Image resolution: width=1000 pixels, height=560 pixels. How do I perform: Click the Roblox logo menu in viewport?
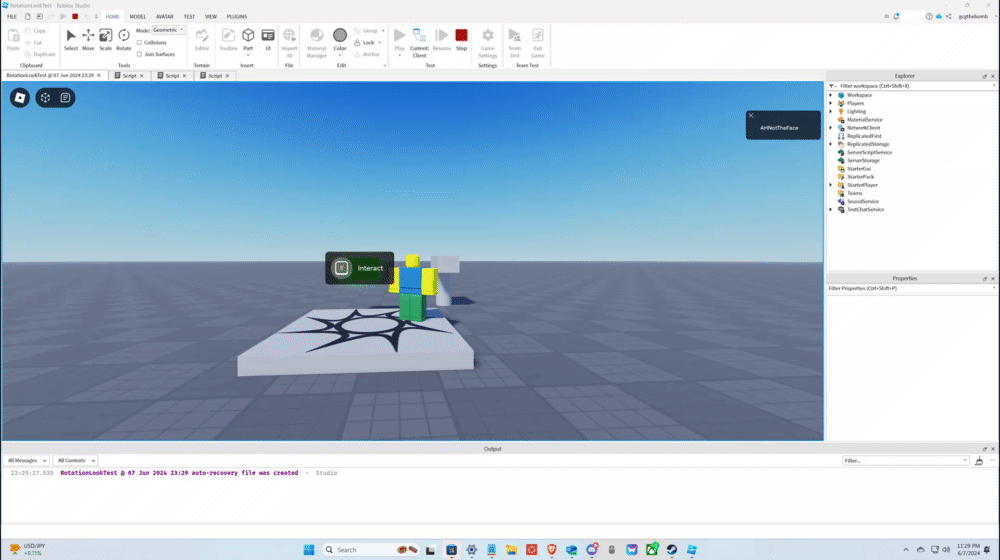[20, 97]
